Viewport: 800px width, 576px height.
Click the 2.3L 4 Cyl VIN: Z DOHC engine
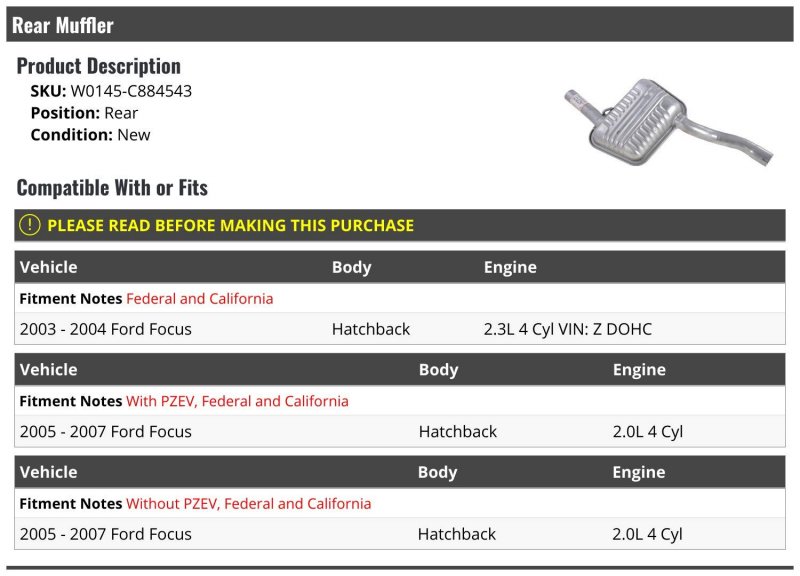[568, 329]
